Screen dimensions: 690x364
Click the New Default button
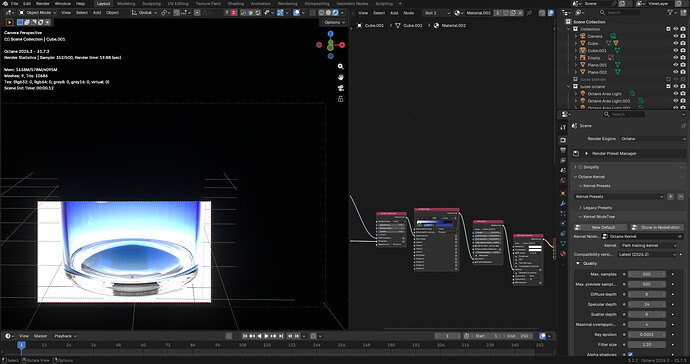tap(602, 228)
